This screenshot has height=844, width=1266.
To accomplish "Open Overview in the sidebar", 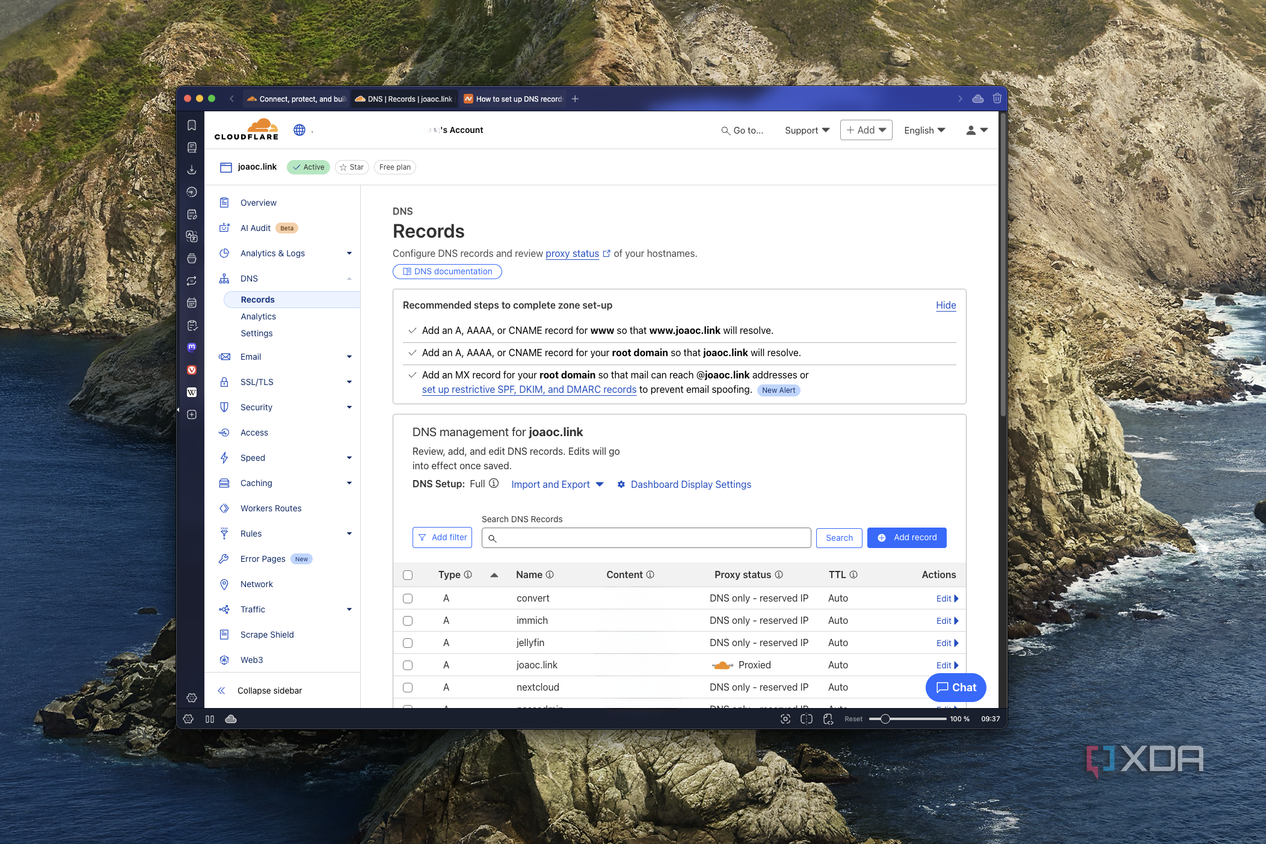I will [258, 203].
